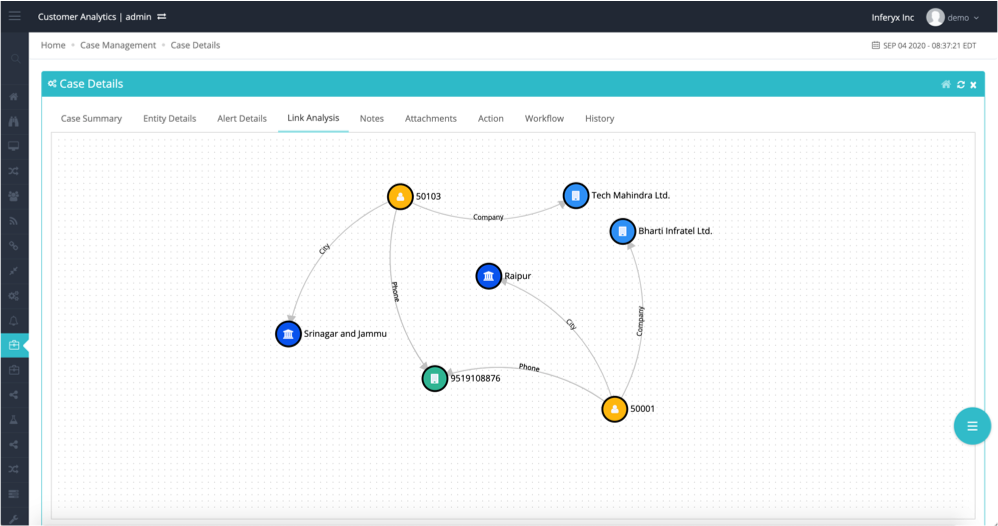Close the Case Details panel
Screen dimensions: 998x526
(x=973, y=85)
